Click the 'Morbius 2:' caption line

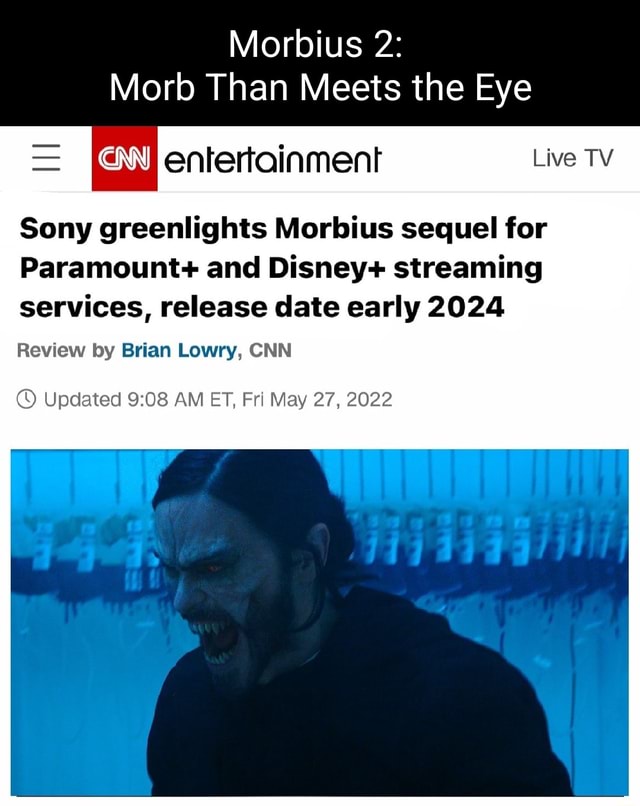[x=315, y=44]
